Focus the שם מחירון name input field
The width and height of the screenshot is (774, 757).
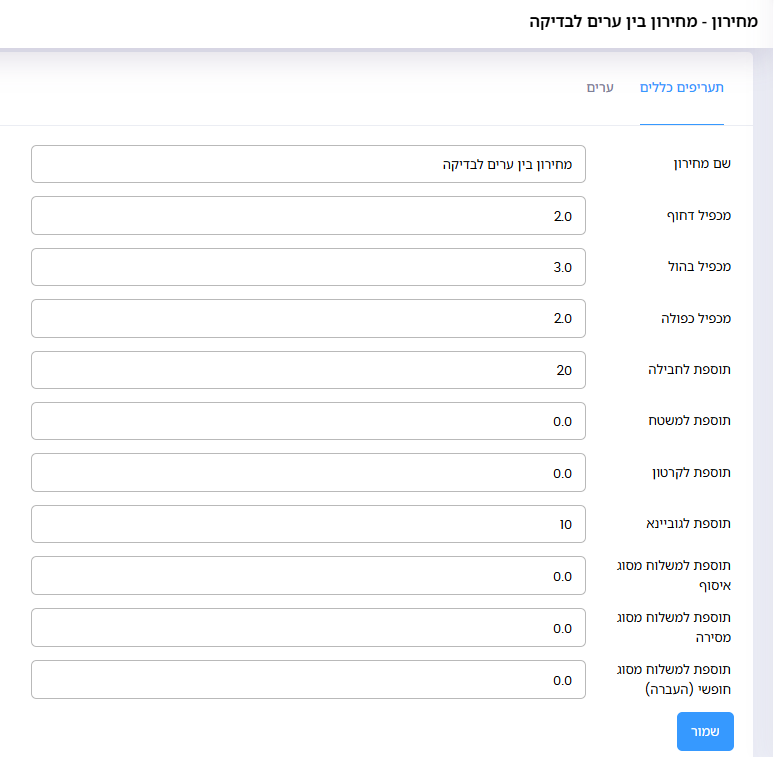tap(309, 164)
